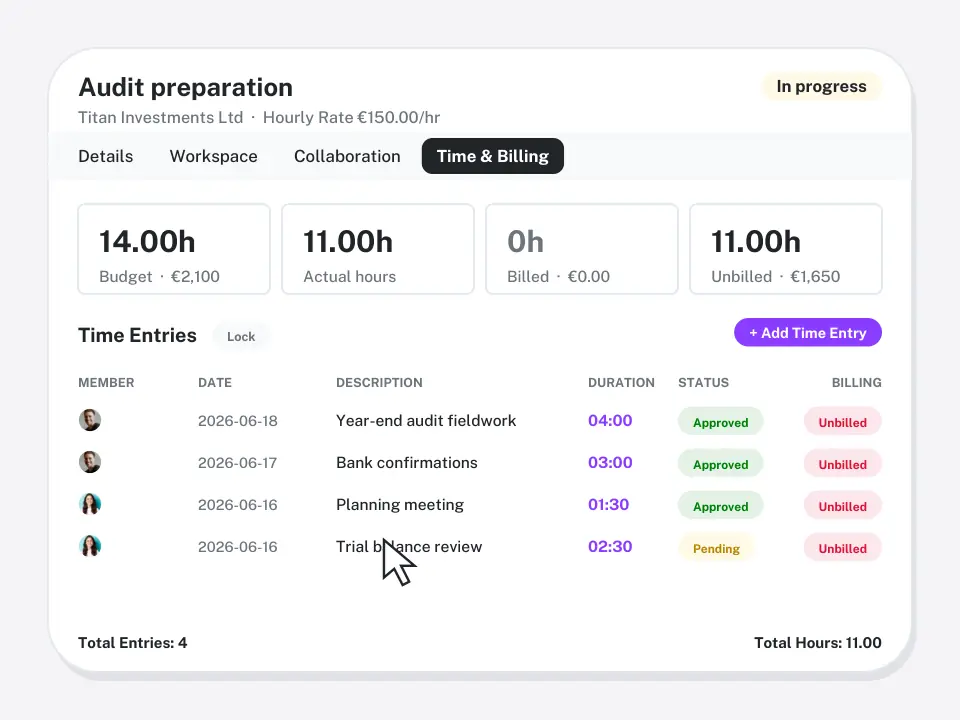
Task: Click the Pending badge for Trial balance review
Action: tap(716, 548)
